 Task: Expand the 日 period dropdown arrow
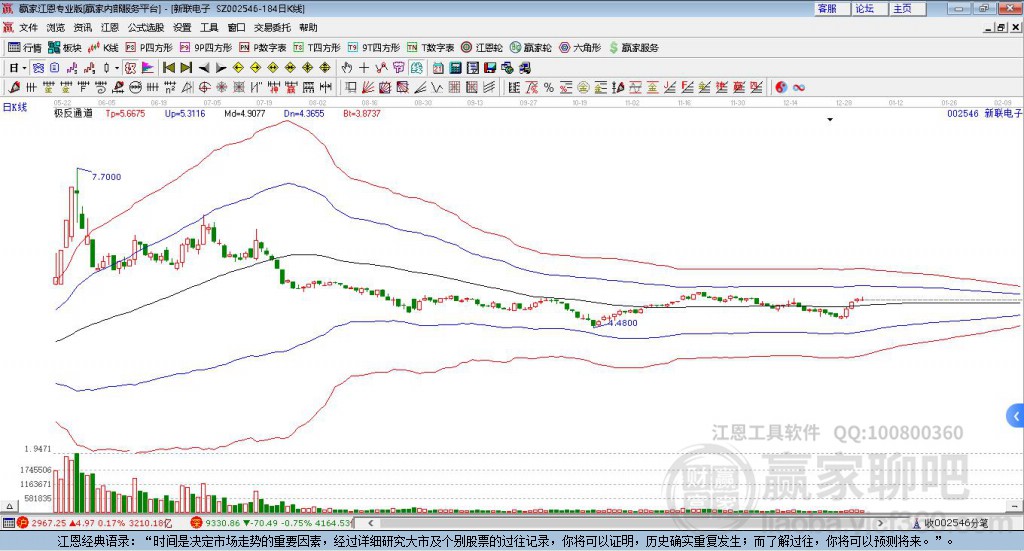pos(25,68)
